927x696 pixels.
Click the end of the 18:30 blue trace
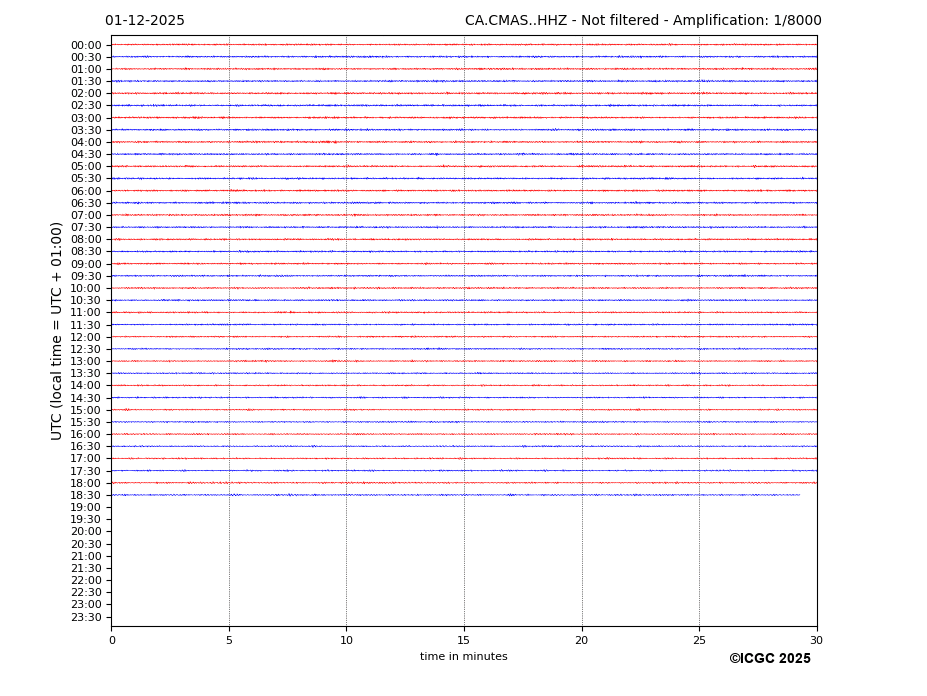coord(799,494)
